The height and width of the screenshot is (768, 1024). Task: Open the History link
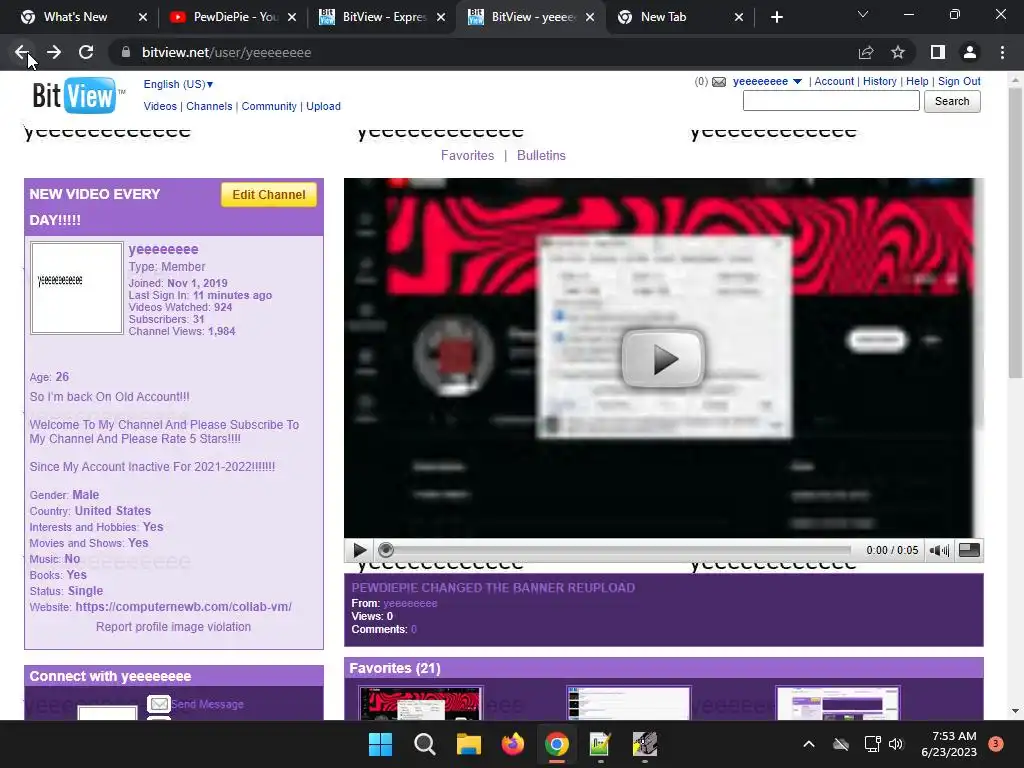[880, 82]
